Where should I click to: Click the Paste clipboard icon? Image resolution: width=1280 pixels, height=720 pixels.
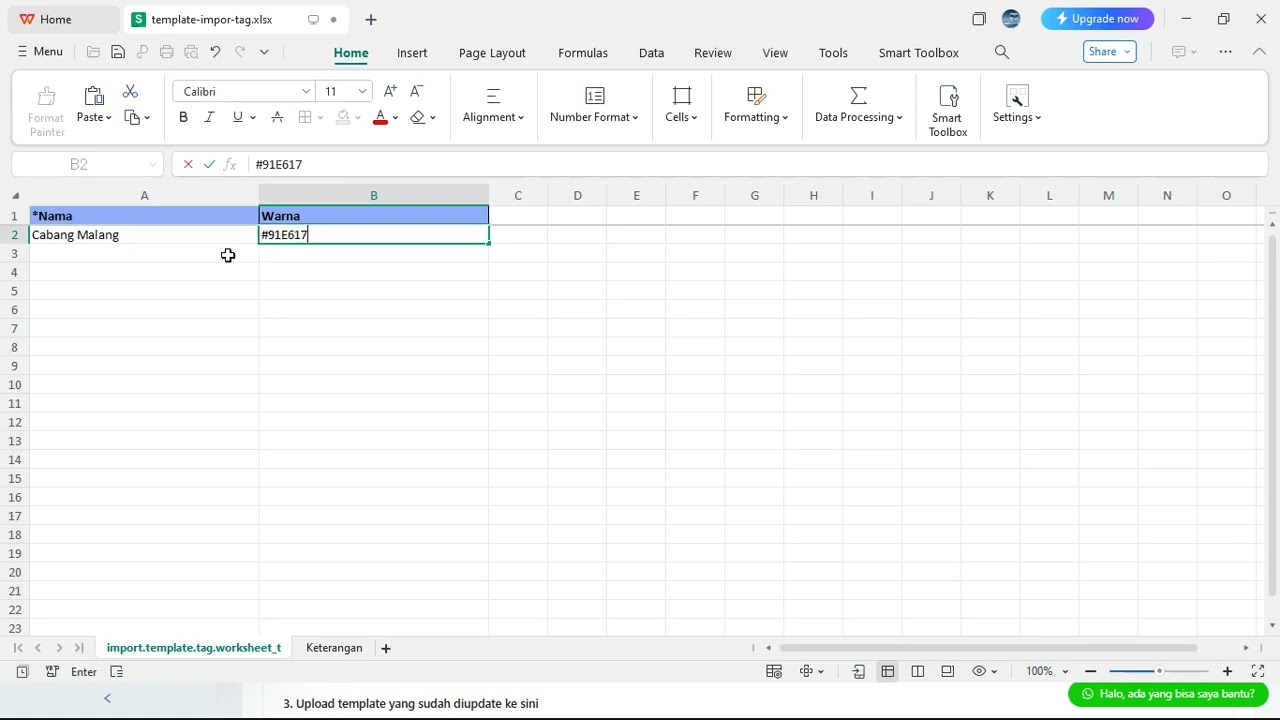(94, 96)
